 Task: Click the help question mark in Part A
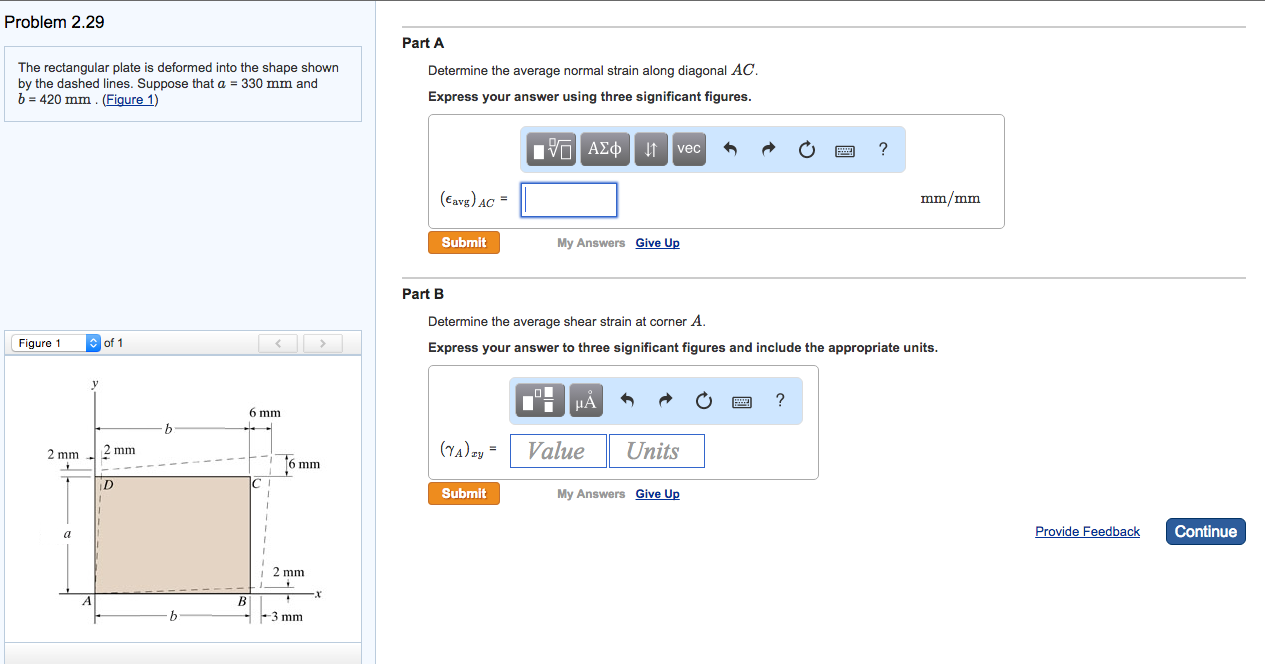[882, 150]
